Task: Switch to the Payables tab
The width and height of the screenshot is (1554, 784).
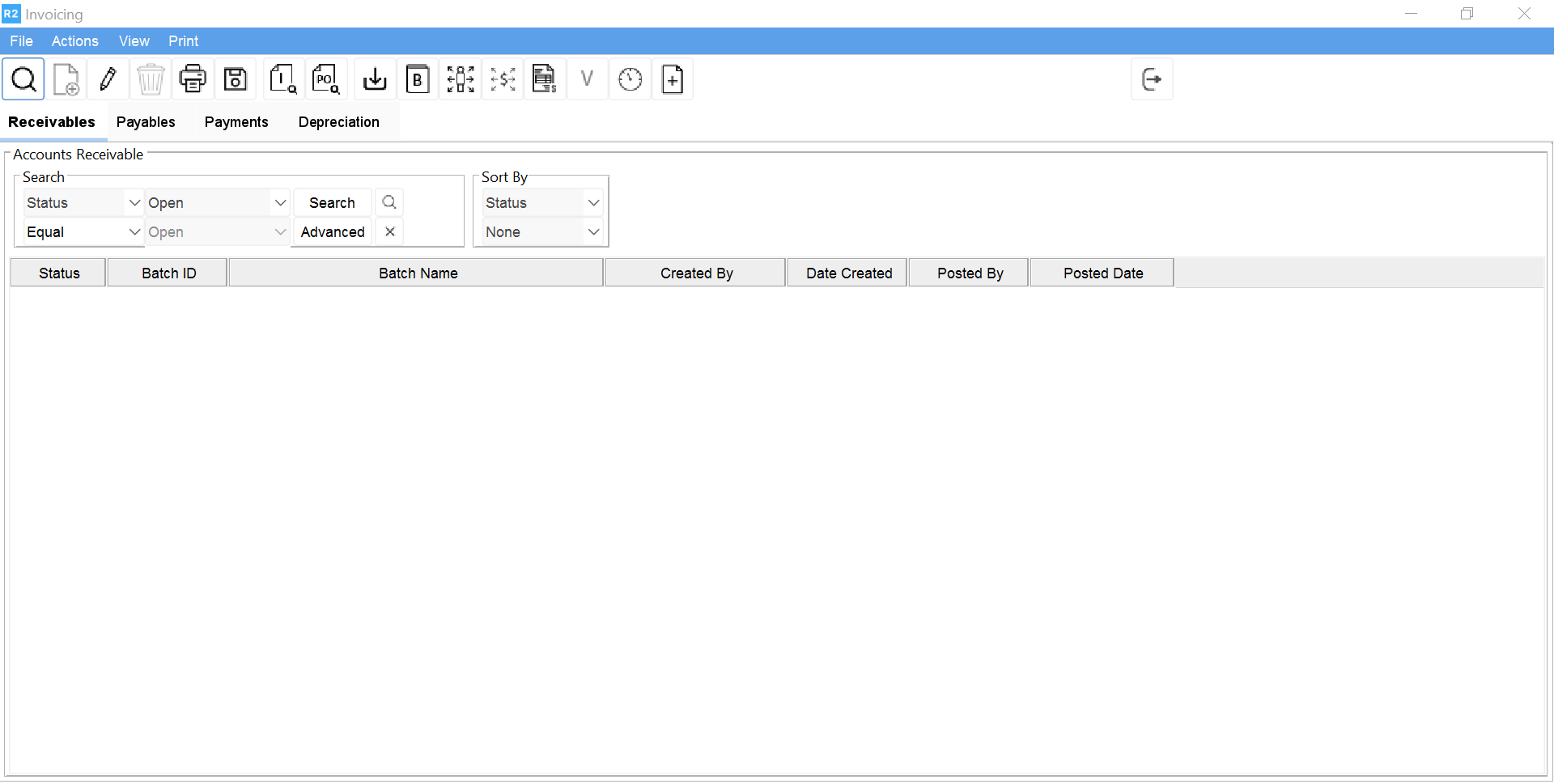Action: 146,122
